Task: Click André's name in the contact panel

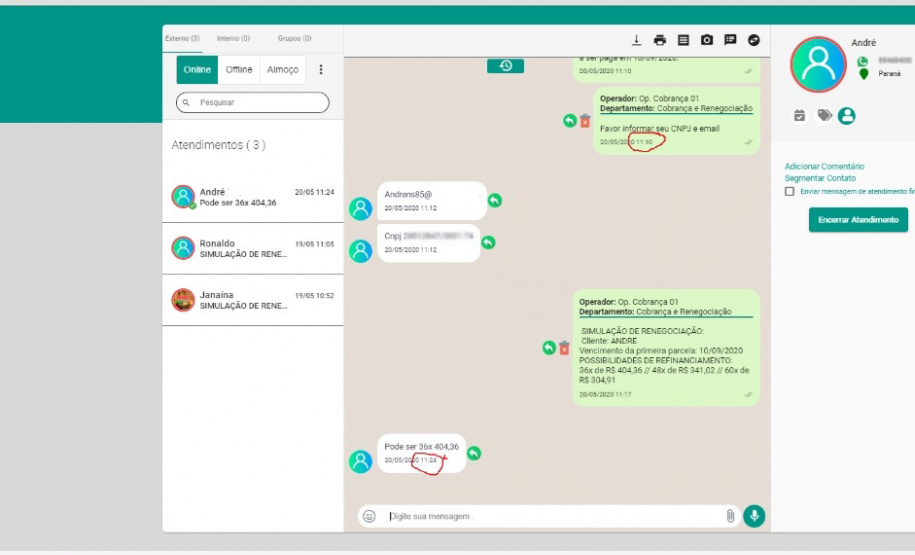Action: [x=863, y=43]
